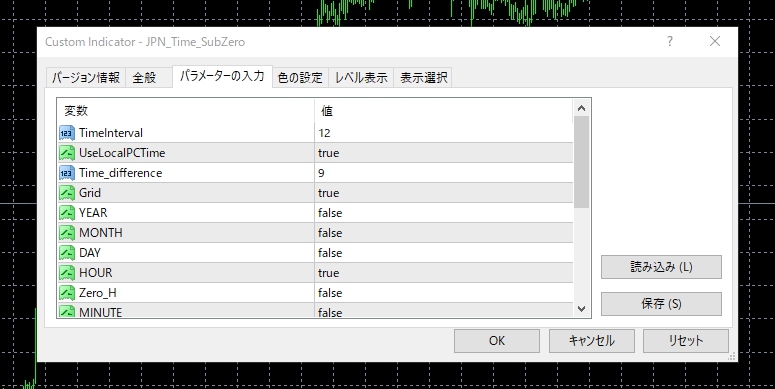Click the green icon beside Grid
The image size is (775, 389).
tap(67, 193)
